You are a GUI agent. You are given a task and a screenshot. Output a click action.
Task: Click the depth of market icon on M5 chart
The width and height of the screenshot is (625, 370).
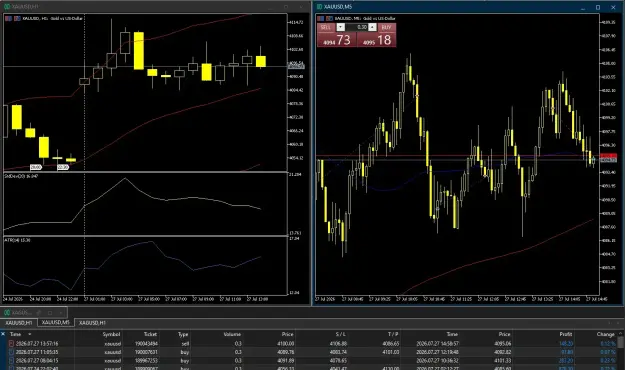point(330,18)
